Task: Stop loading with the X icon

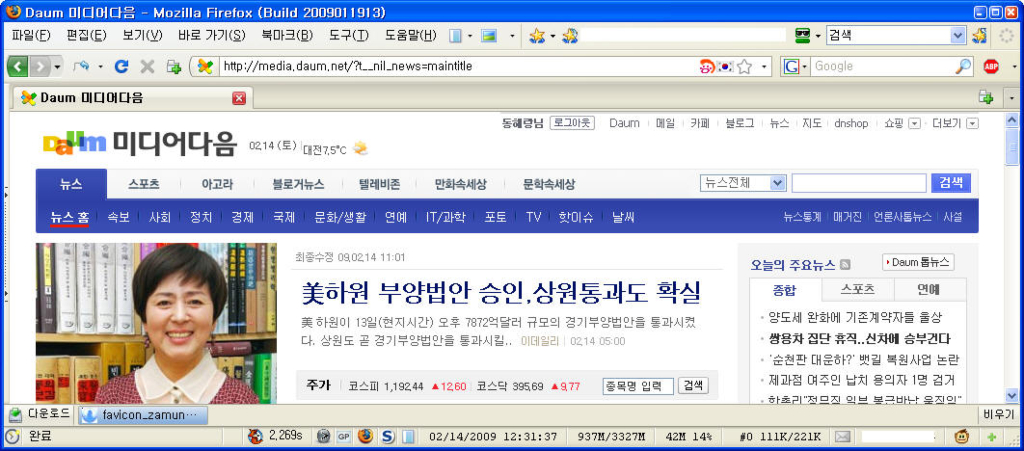Action: [x=148, y=66]
